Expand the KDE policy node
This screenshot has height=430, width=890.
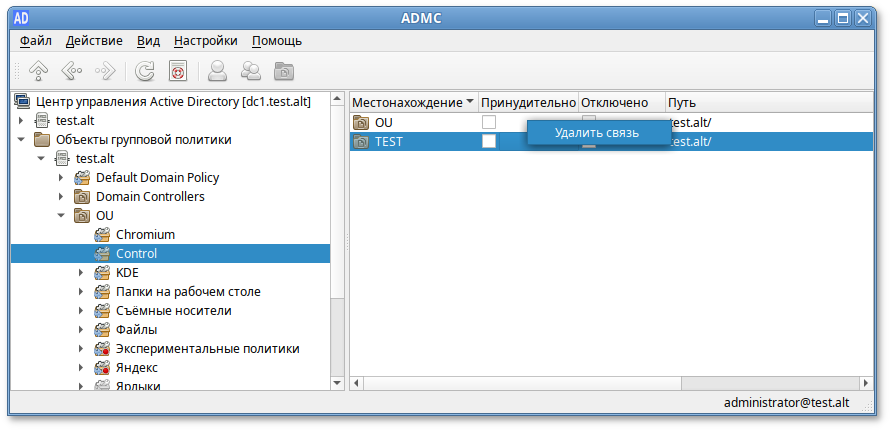tap(81, 273)
